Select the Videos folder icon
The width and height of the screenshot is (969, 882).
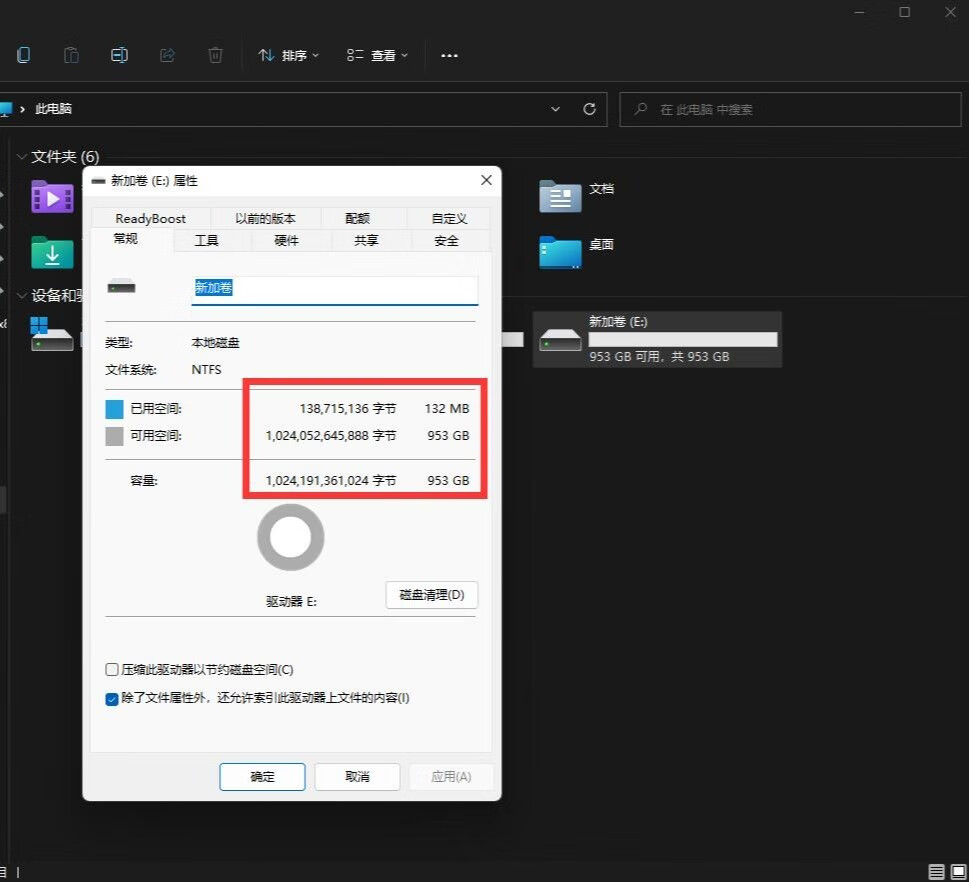[53, 197]
